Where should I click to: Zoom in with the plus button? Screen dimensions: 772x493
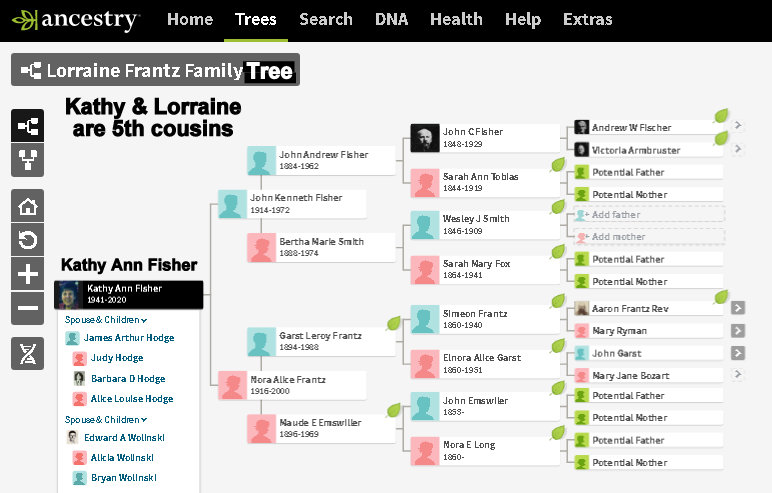pos(28,274)
